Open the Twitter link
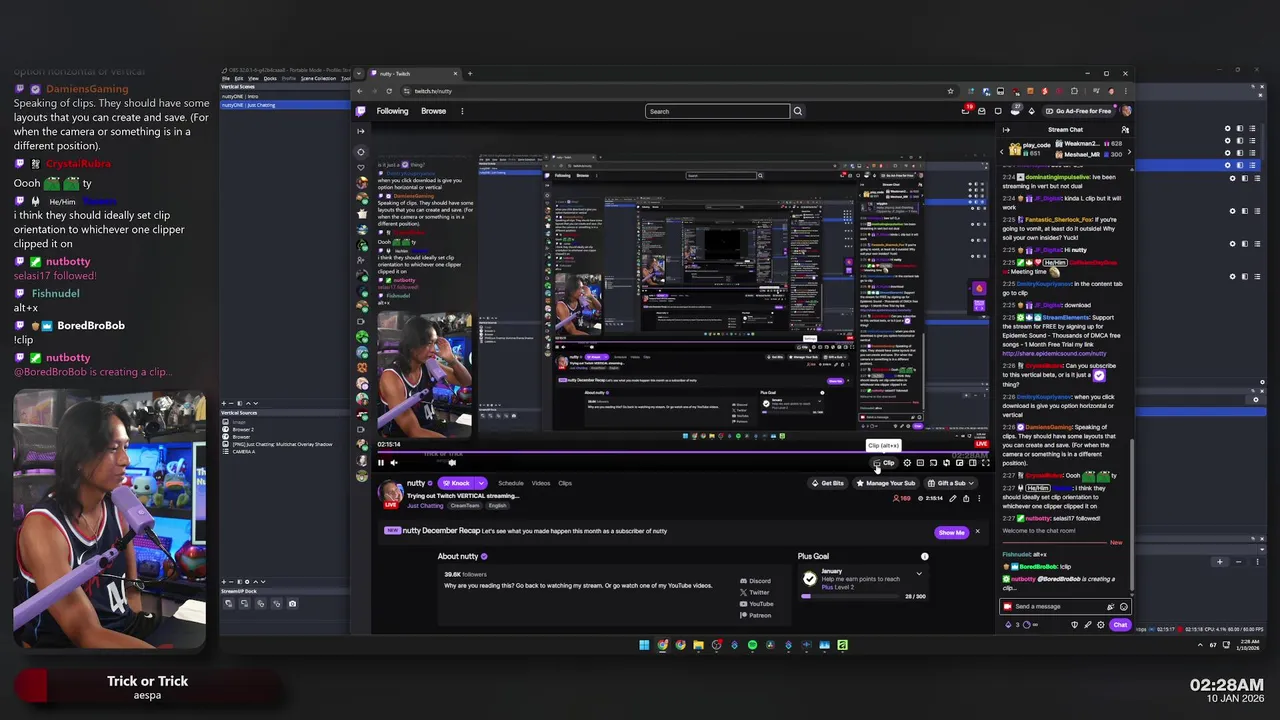 [756, 592]
